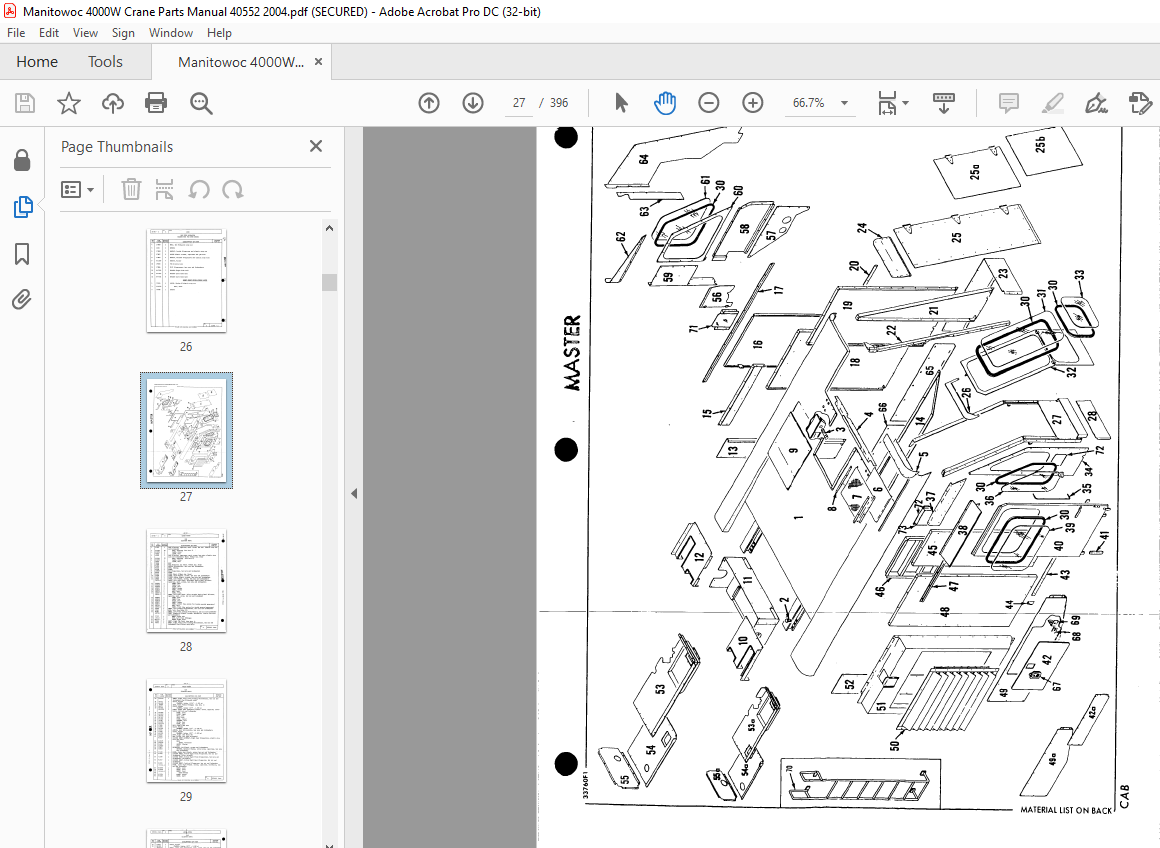This screenshot has height=848, width=1160.
Task: Click the 'Page Thumbnails' panel title
Action: click(x=117, y=147)
